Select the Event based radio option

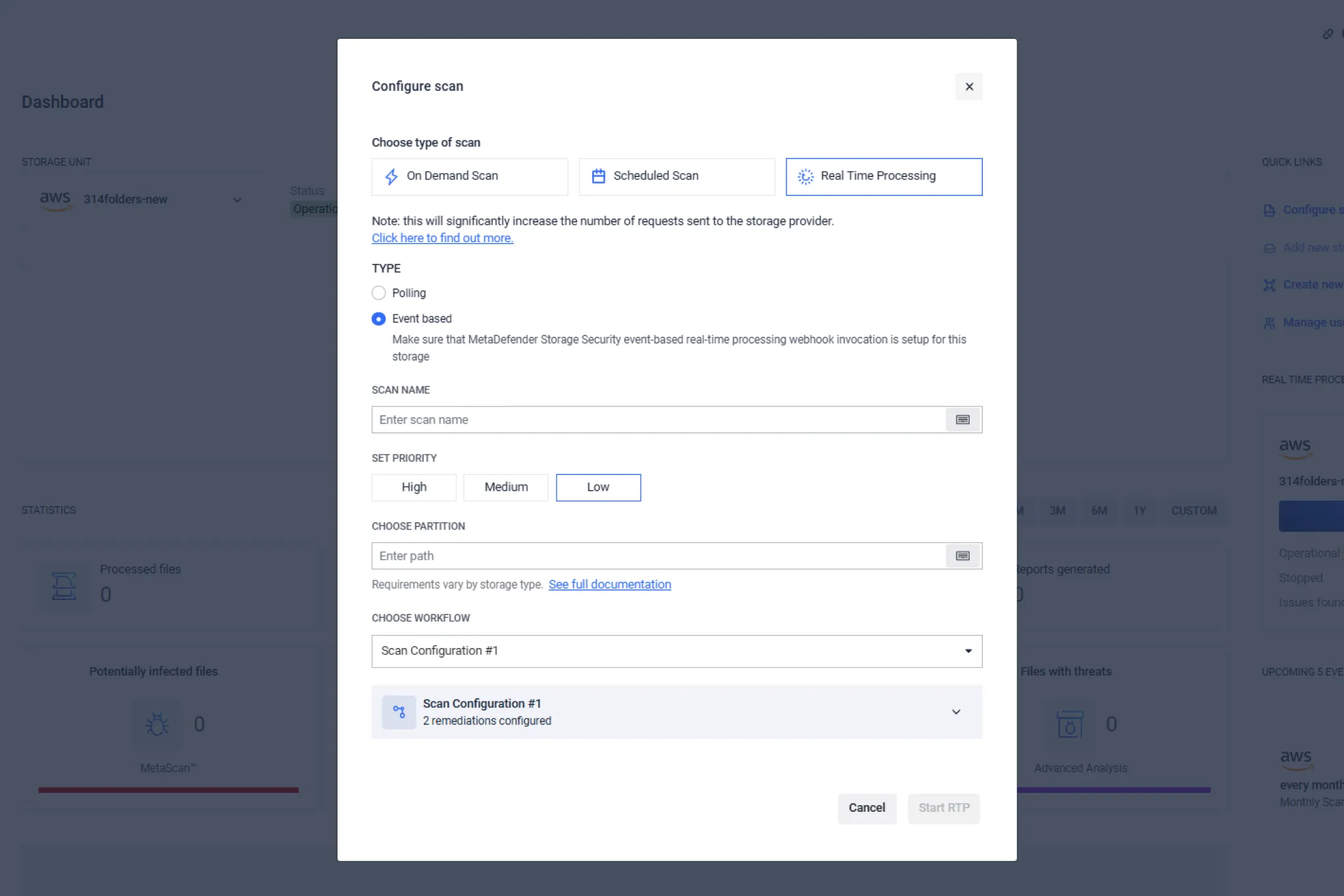pos(378,319)
